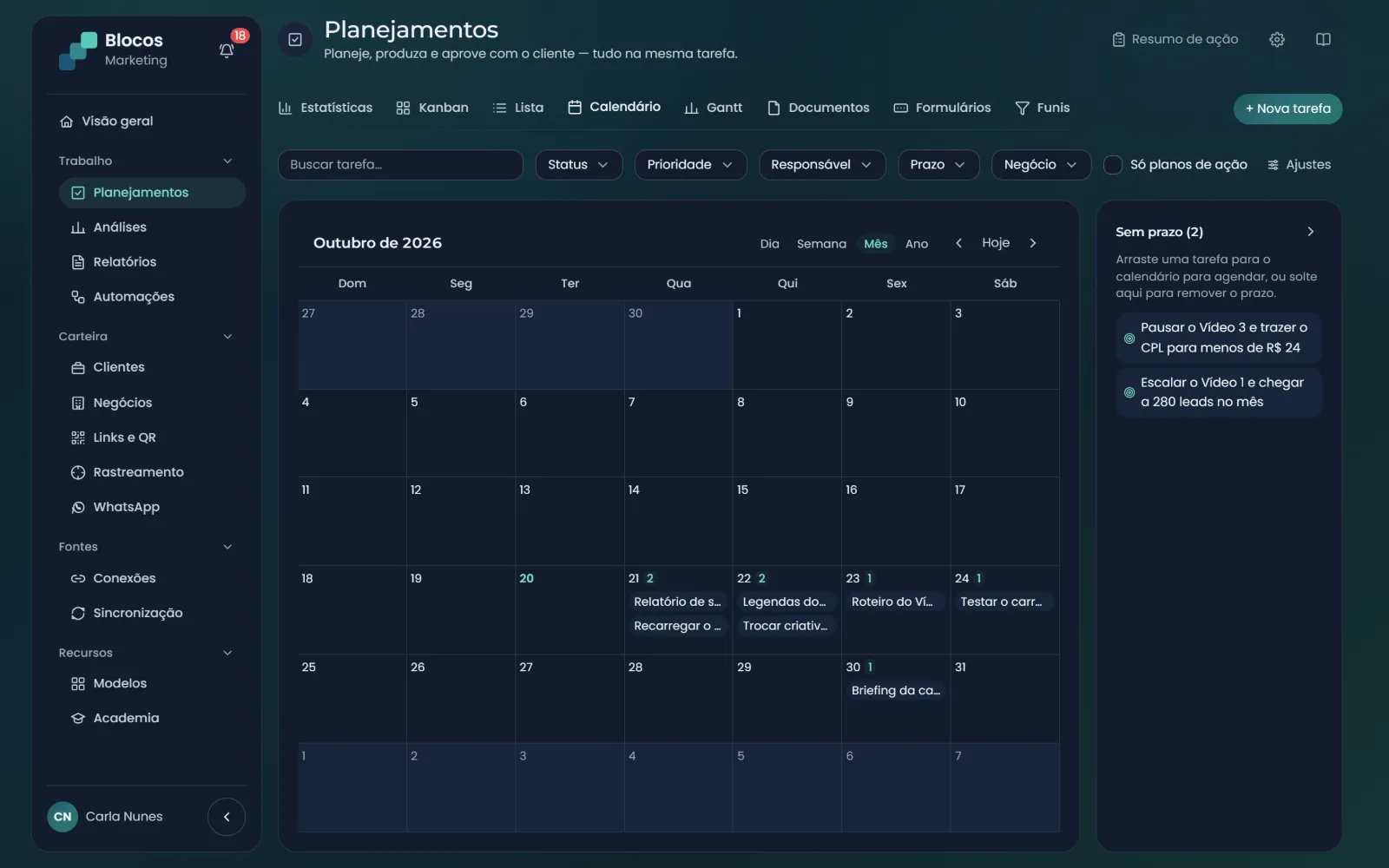Go to the next month arrow

point(1033,243)
